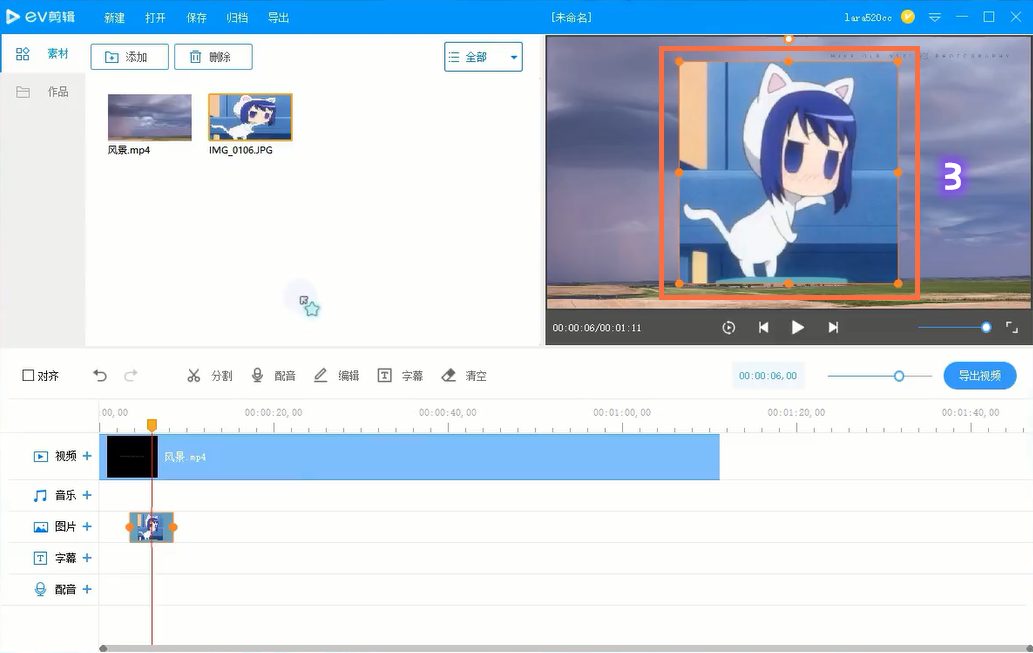This screenshot has height=653, width=1033.
Task: Click the 视频 track icon
Action: pos(41,456)
